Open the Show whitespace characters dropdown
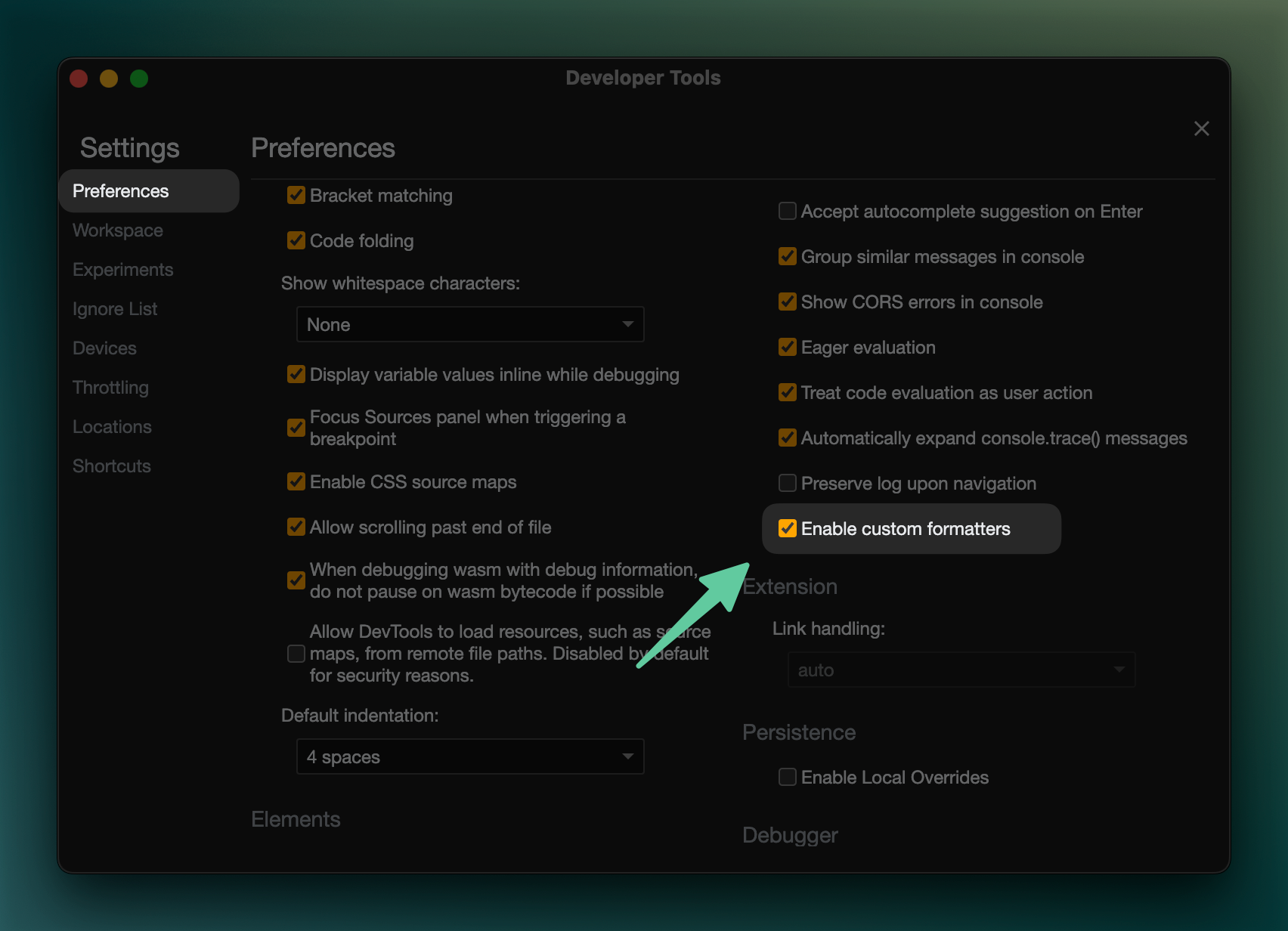Image resolution: width=1288 pixels, height=931 pixels. (469, 324)
